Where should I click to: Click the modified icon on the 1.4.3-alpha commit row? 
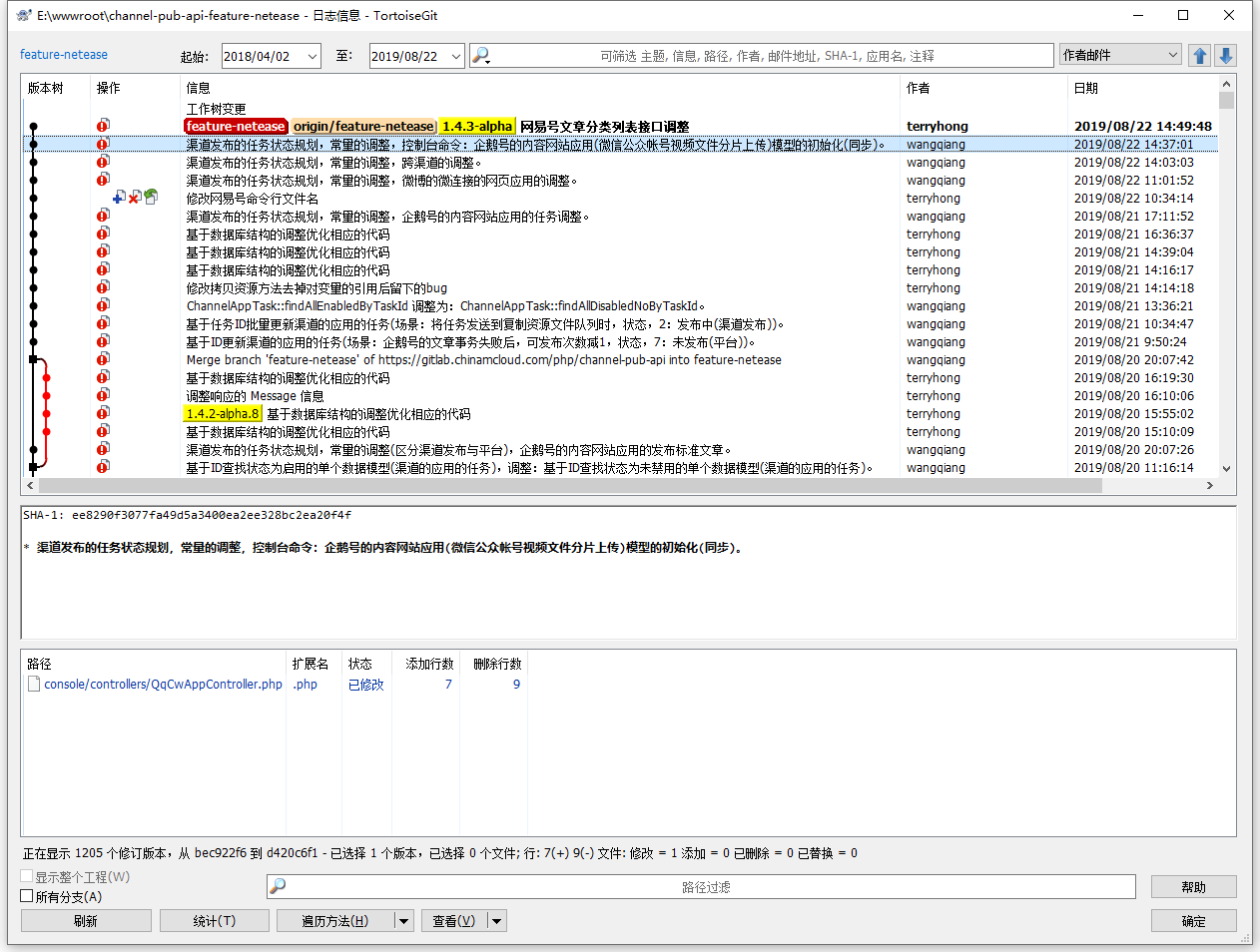coord(103,126)
